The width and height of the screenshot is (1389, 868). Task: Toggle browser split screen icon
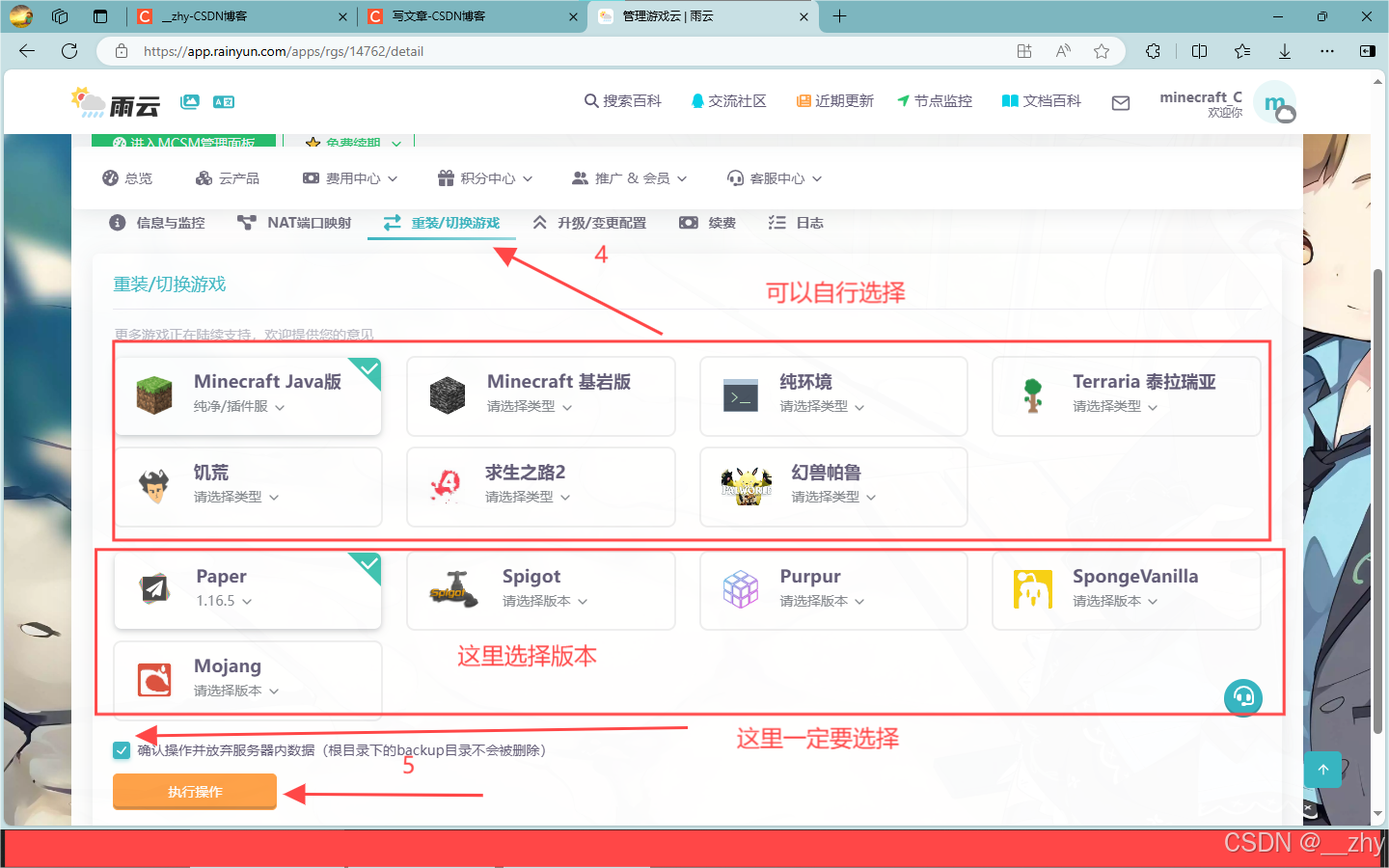point(1200,51)
